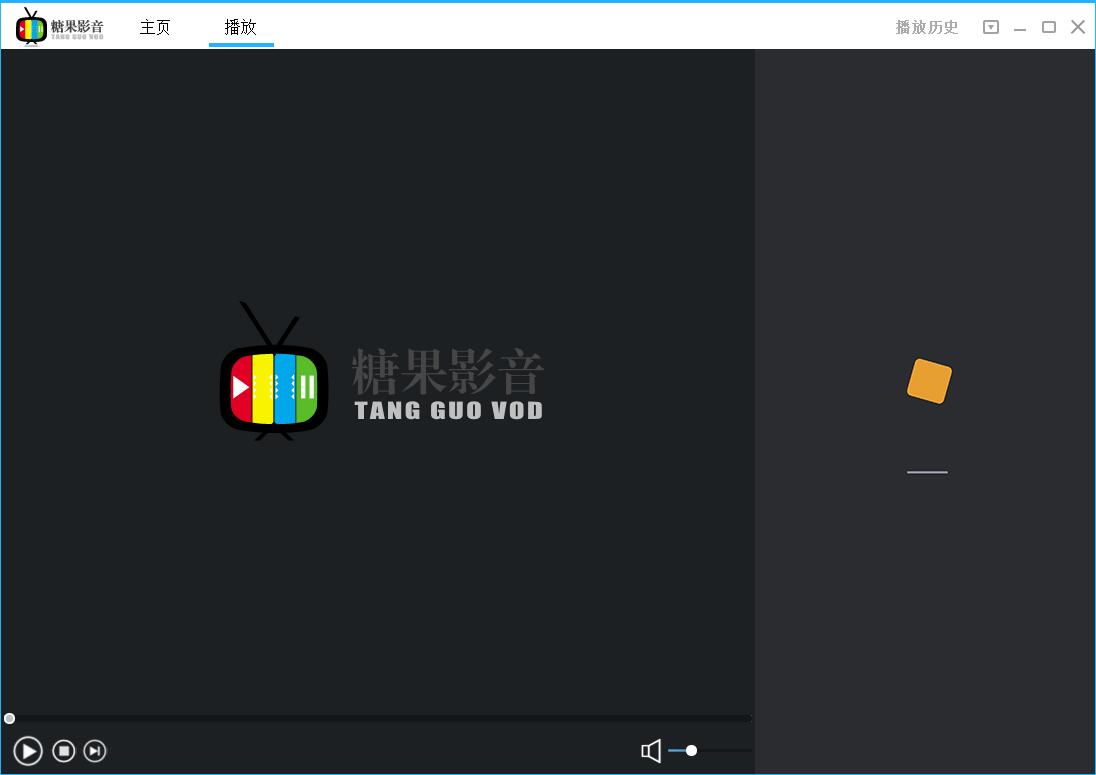Skip to the next video
The width and height of the screenshot is (1096, 775).
tap(95, 751)
